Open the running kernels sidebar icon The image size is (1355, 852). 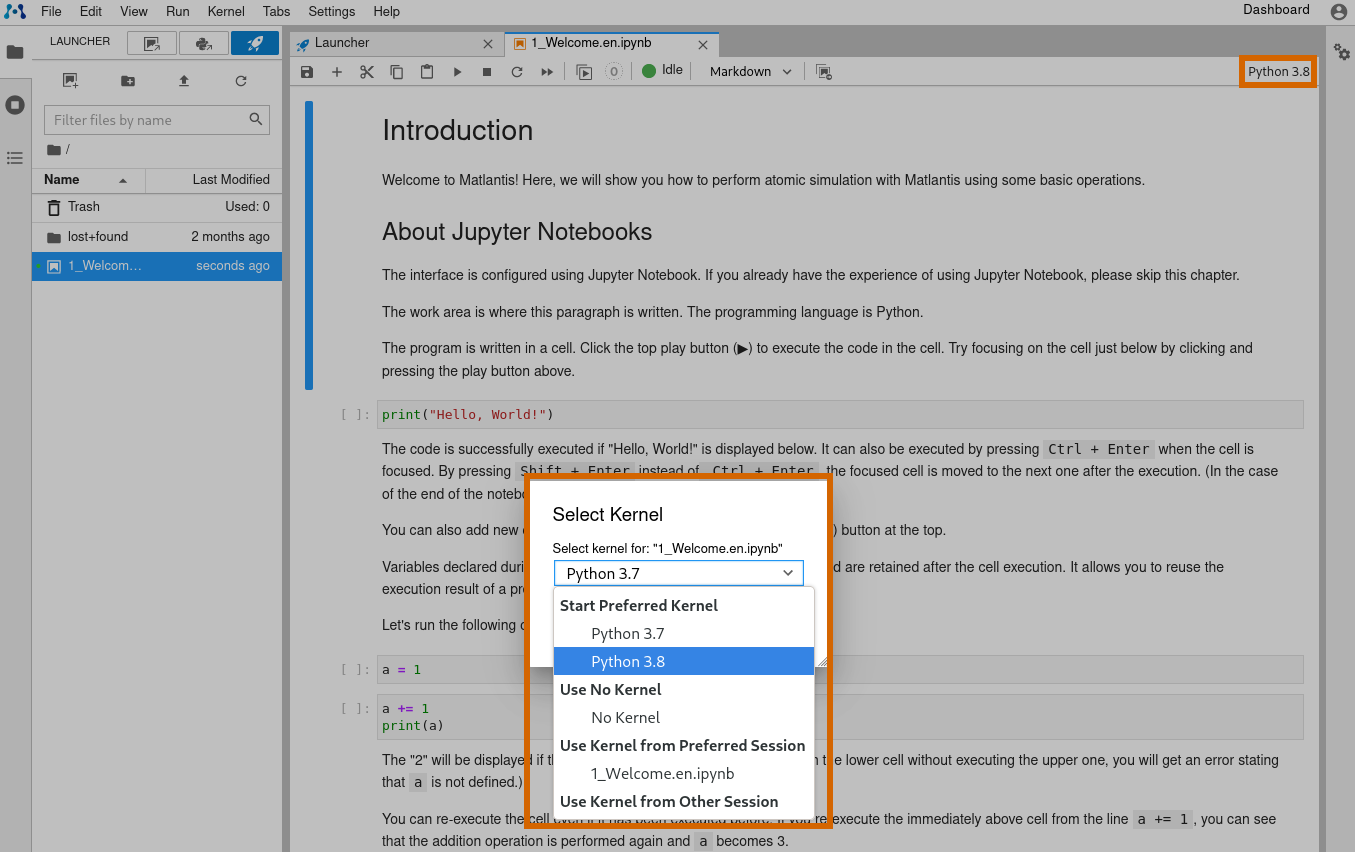(15, 104)
